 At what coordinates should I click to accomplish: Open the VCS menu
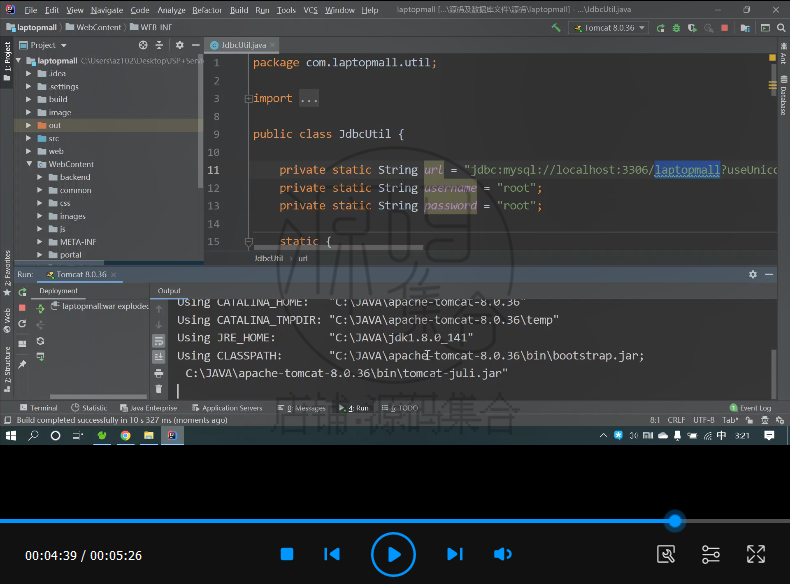(x=310, y=10)
